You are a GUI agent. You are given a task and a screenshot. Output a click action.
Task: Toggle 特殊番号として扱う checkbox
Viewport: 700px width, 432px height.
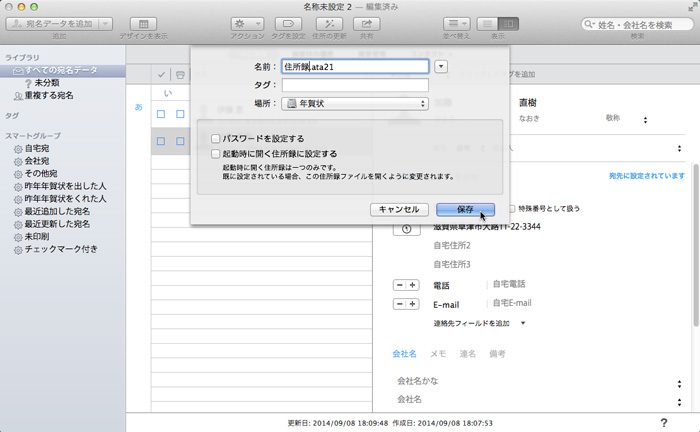coord(512,209)
